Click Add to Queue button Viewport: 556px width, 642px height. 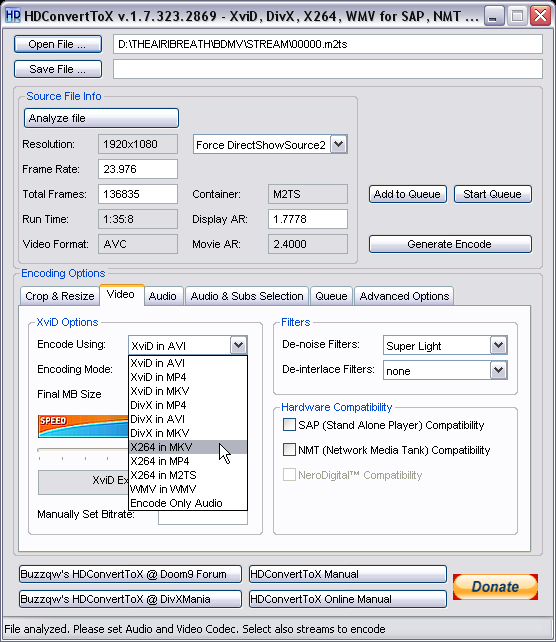point(407,194)
